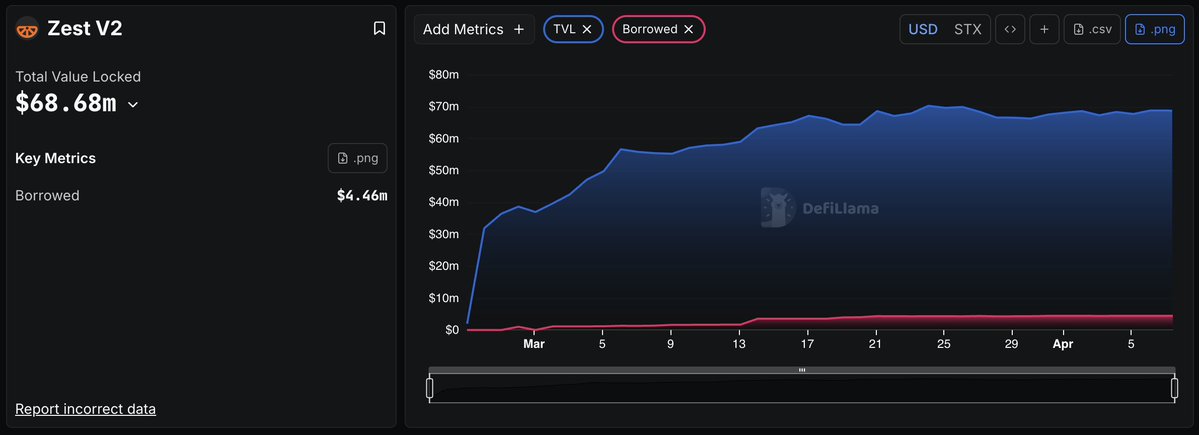Click the Borrowed label under Key Metrics
Viewport: 1199px width, 435px height.
pos(47,196)
